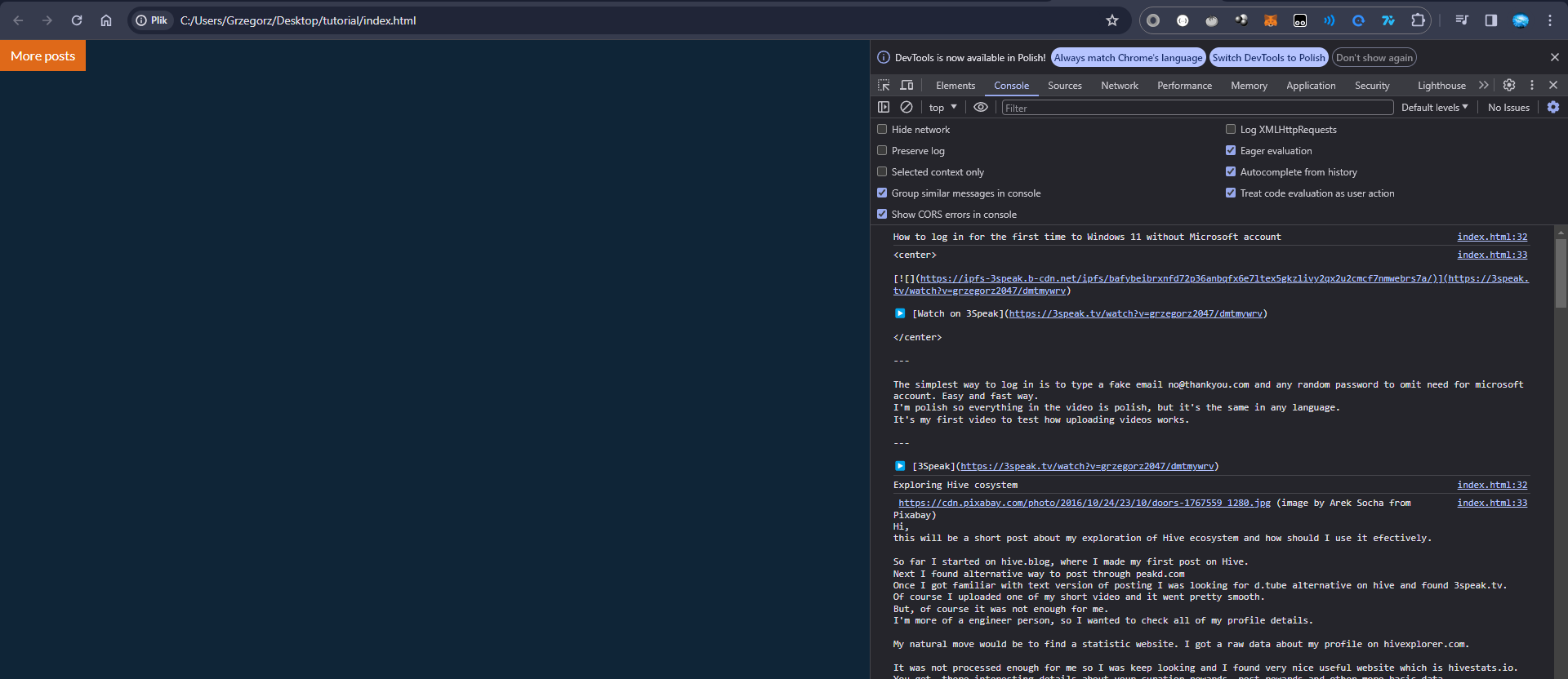Open the three-spheres extension icon

[1241, 20]
